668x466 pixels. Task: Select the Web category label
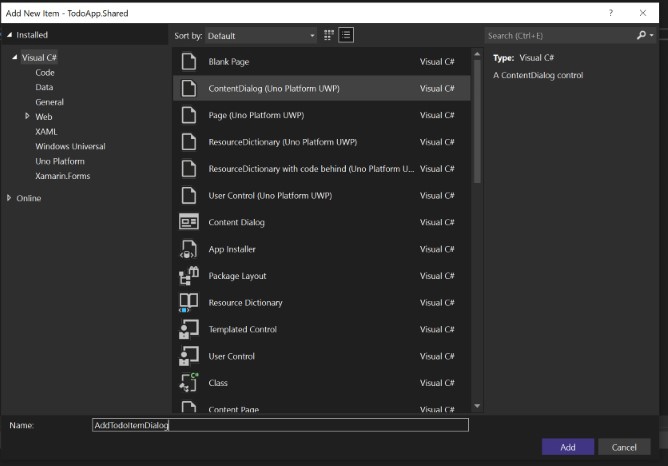point(44,117)
